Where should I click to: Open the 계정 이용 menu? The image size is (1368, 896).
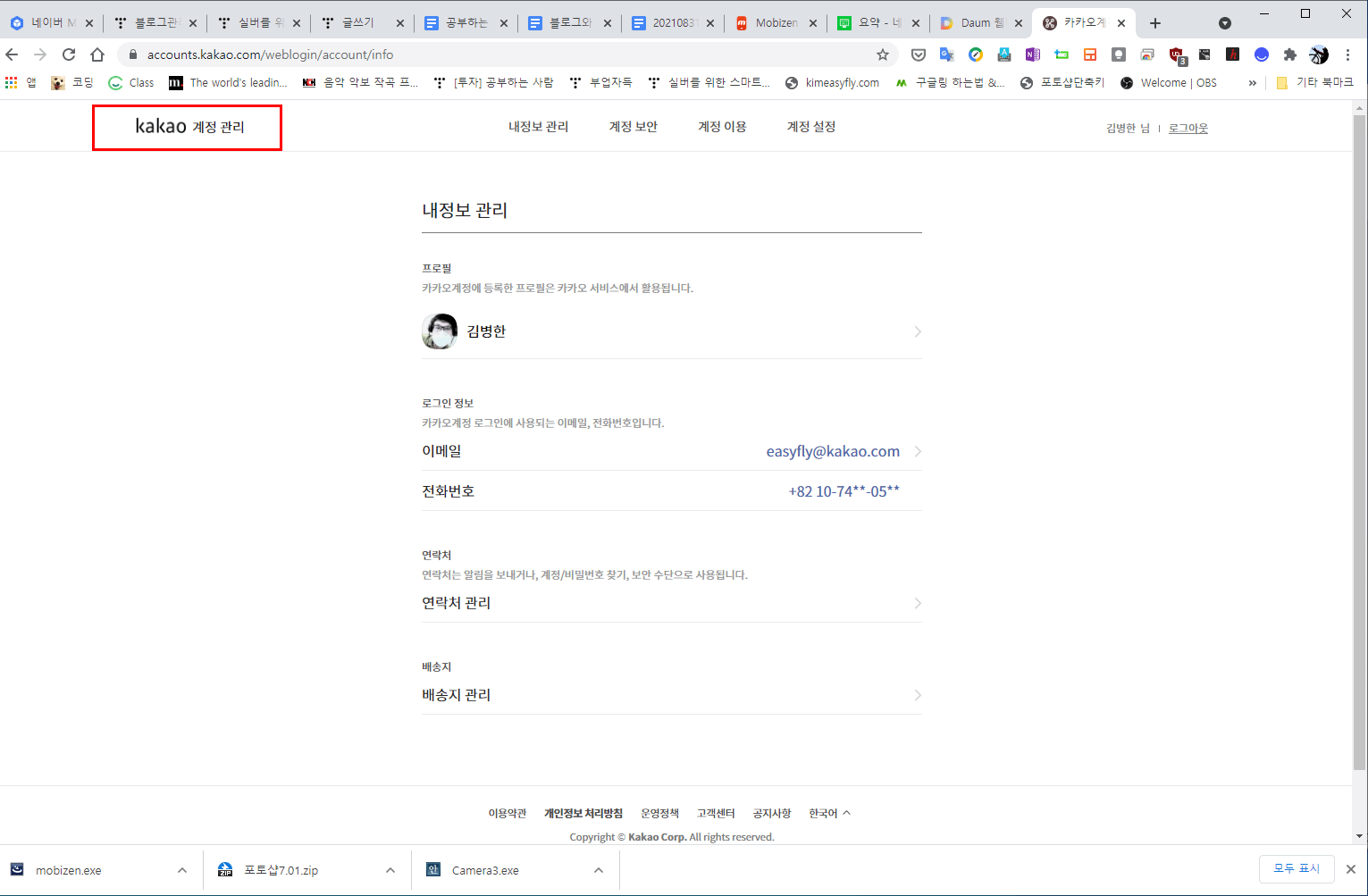[x=722, y=127]
